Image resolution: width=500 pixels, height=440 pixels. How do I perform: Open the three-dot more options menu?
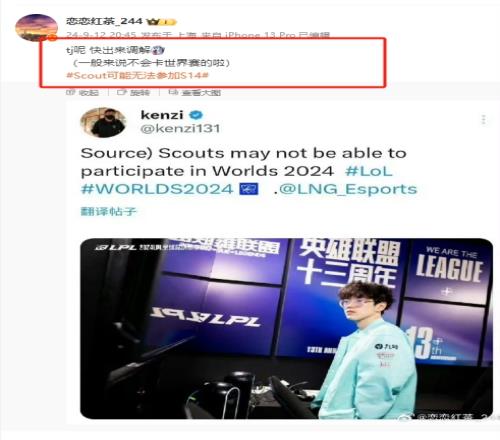[484, 120]
